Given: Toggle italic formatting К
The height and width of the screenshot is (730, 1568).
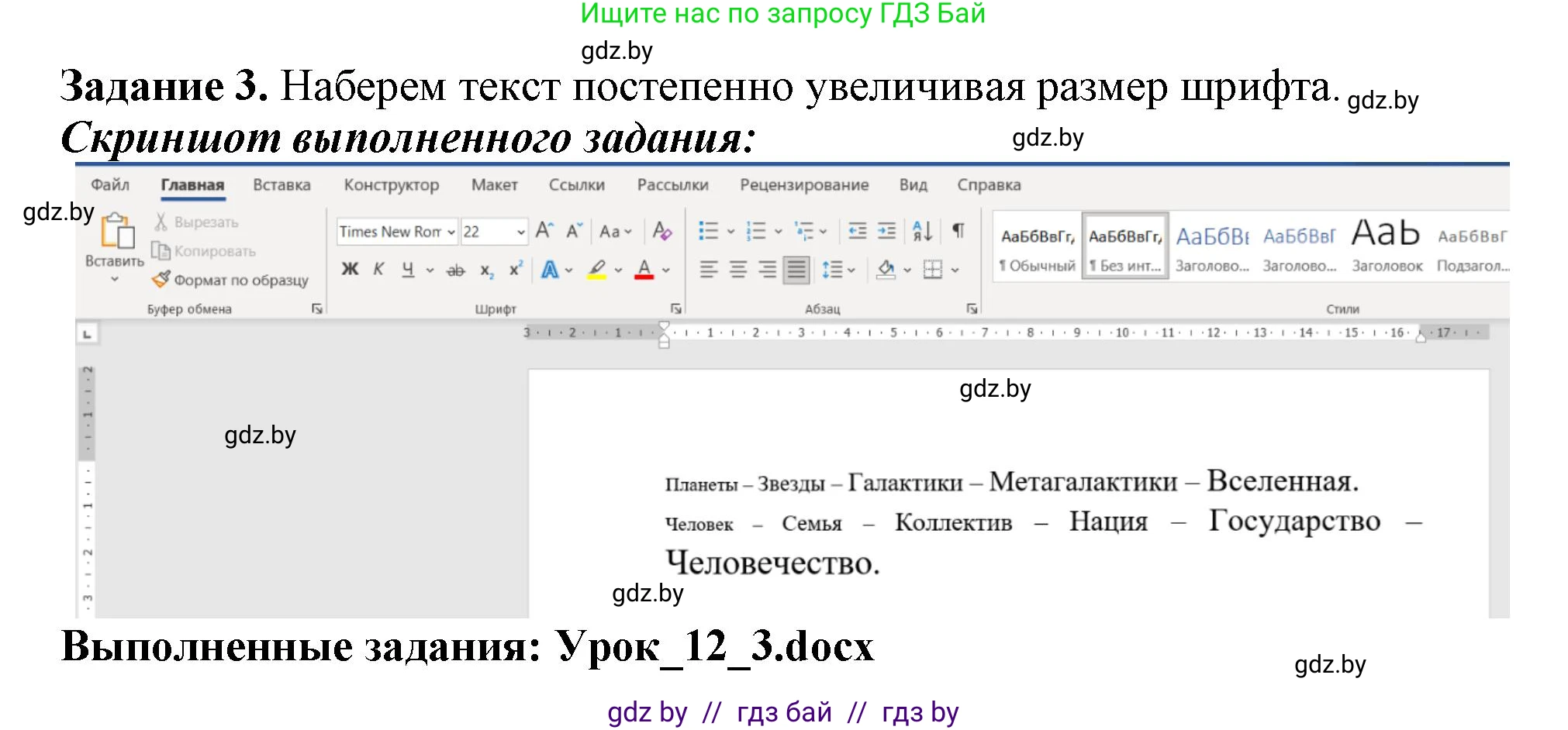Looking at the screenshot, I should click(x=378, y=269).
